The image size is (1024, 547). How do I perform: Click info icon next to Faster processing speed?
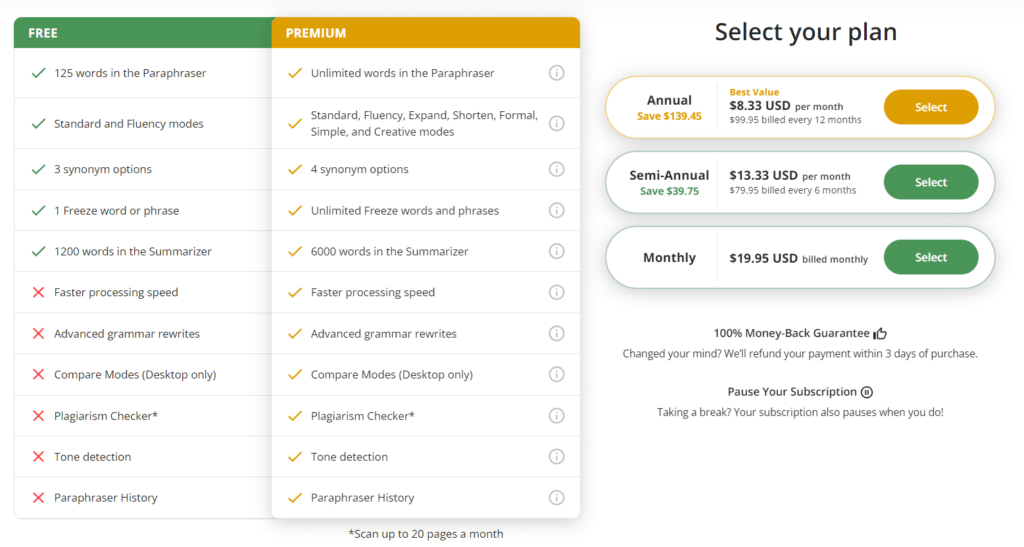click(x=556, y=292)
